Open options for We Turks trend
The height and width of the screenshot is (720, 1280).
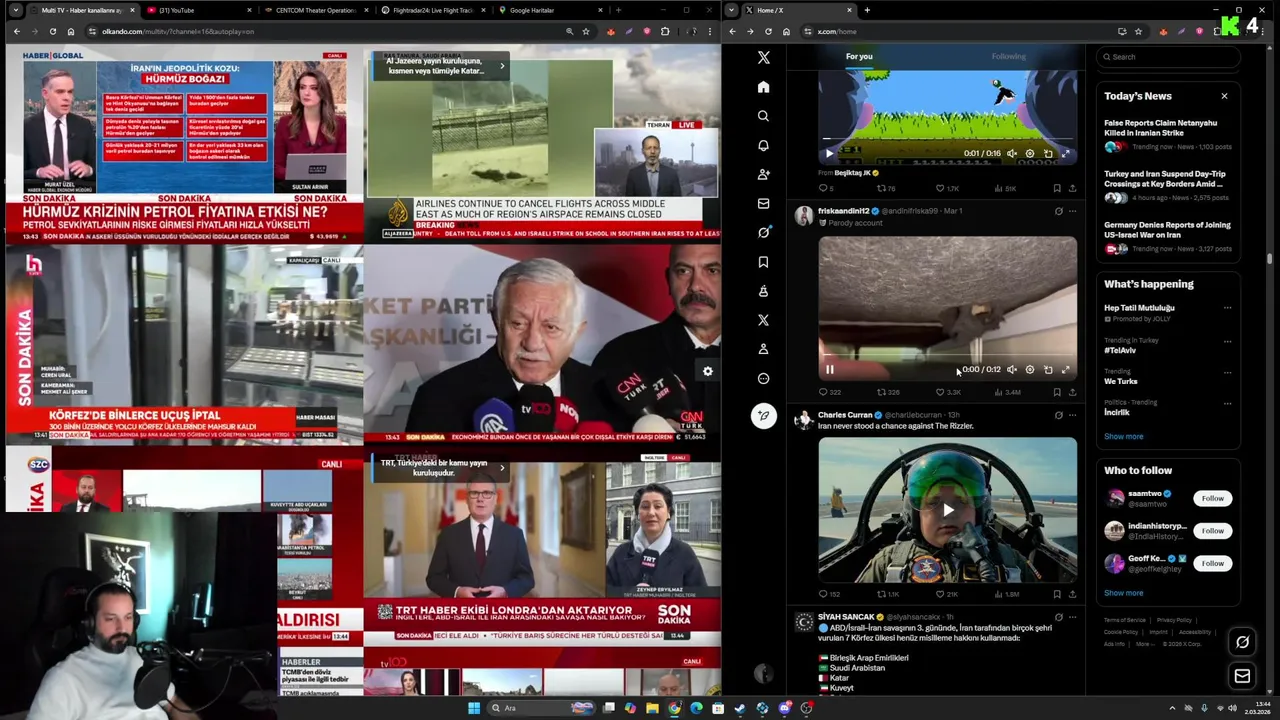click(x=1227, y=372)
